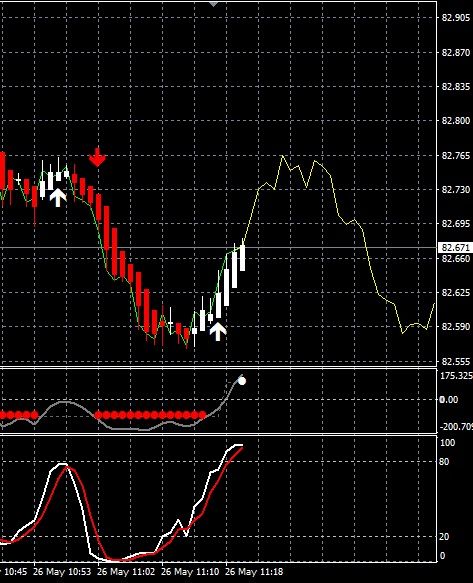Click the gray chart shift triangle marker
The width and height of the screenshot is (473, 583).
[x=213, y=4]
